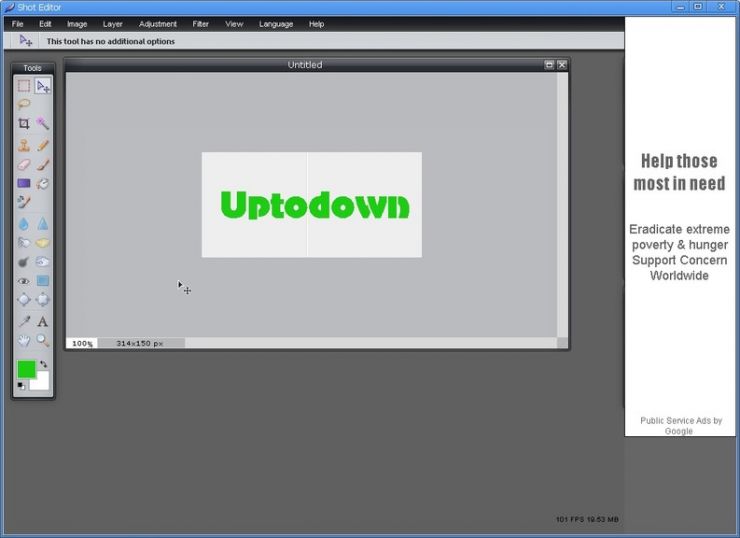Image resolution: width=740 pixels, height=538 pixels.
Task: Pick the Blur water-drop tool
Action: coord(24,224)
